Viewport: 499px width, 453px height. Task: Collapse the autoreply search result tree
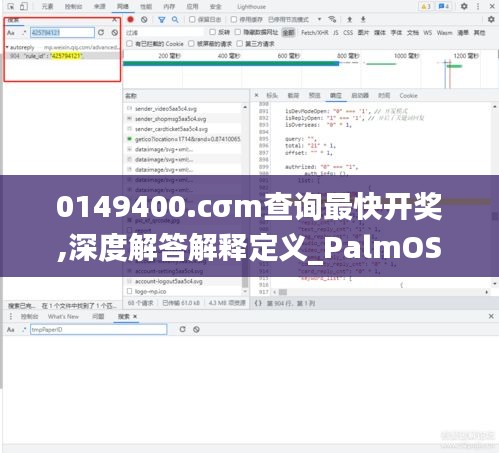point(7,47)
